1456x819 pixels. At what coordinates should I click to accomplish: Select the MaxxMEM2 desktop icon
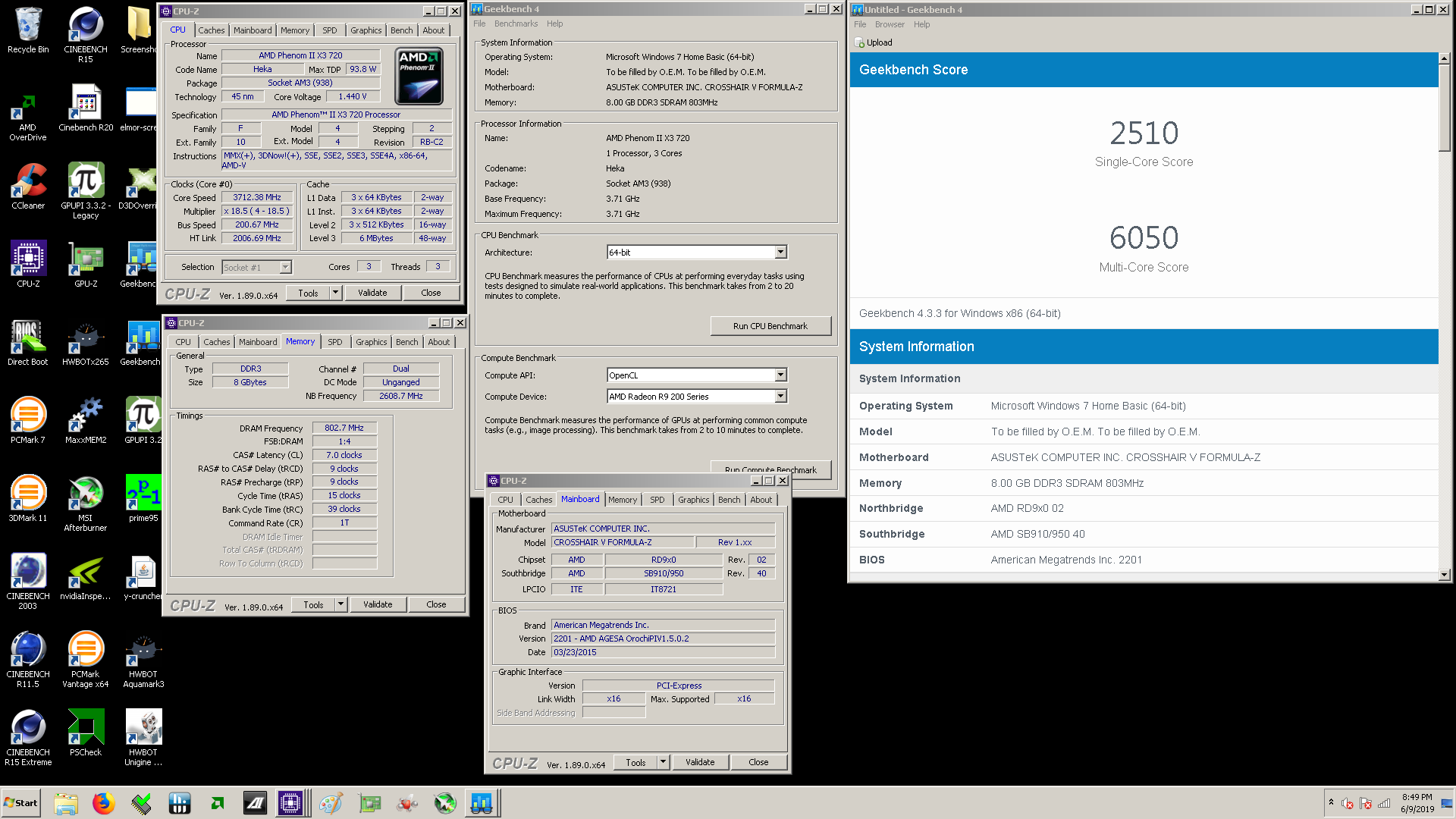86,420
